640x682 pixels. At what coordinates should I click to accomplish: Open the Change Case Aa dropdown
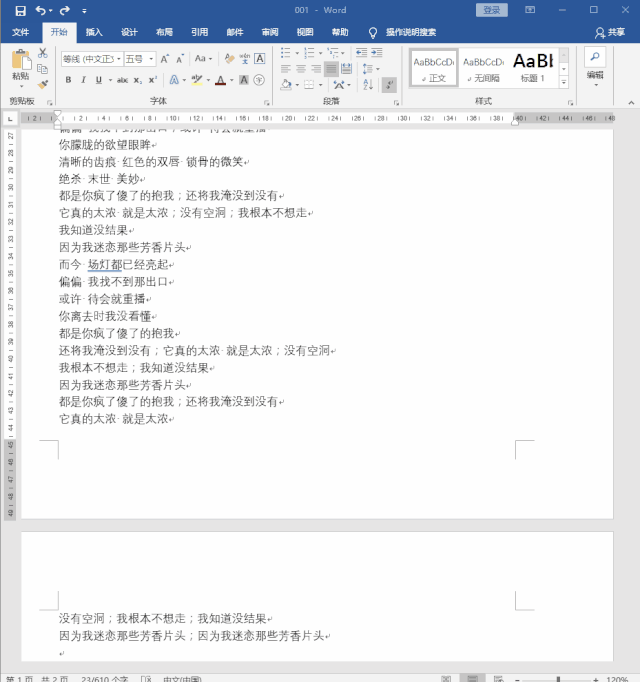pos(203,58)
